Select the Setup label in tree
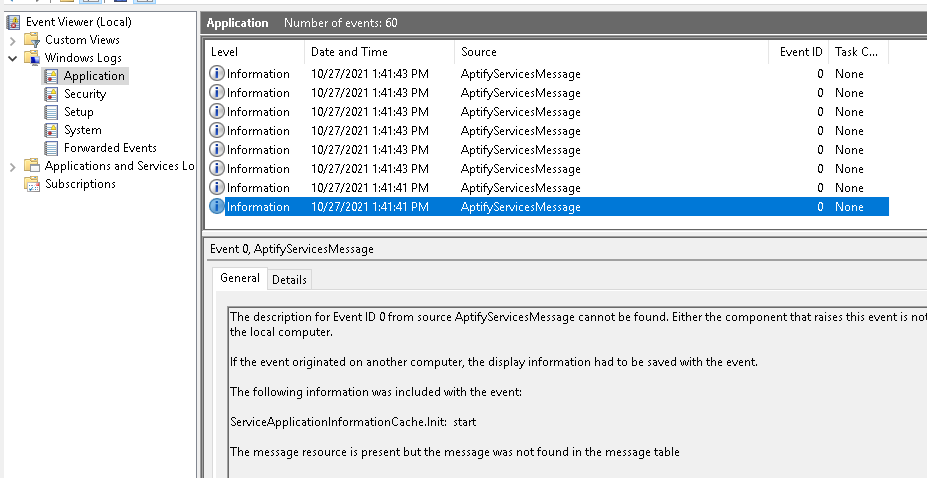The height and width of the screenshot is (478, 927). tap(79, 112)
